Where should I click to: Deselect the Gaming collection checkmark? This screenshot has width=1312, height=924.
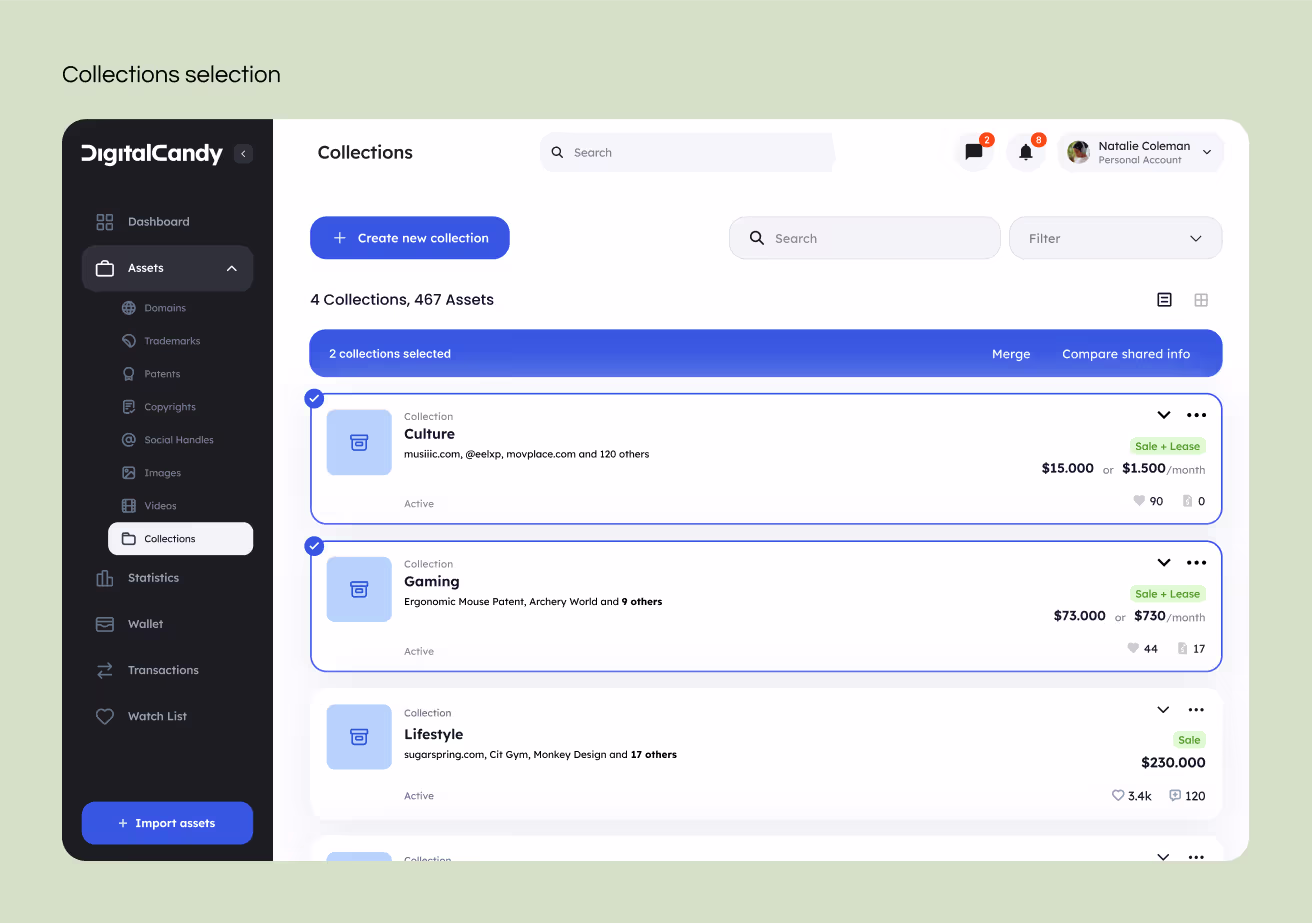tap(314, 546)
